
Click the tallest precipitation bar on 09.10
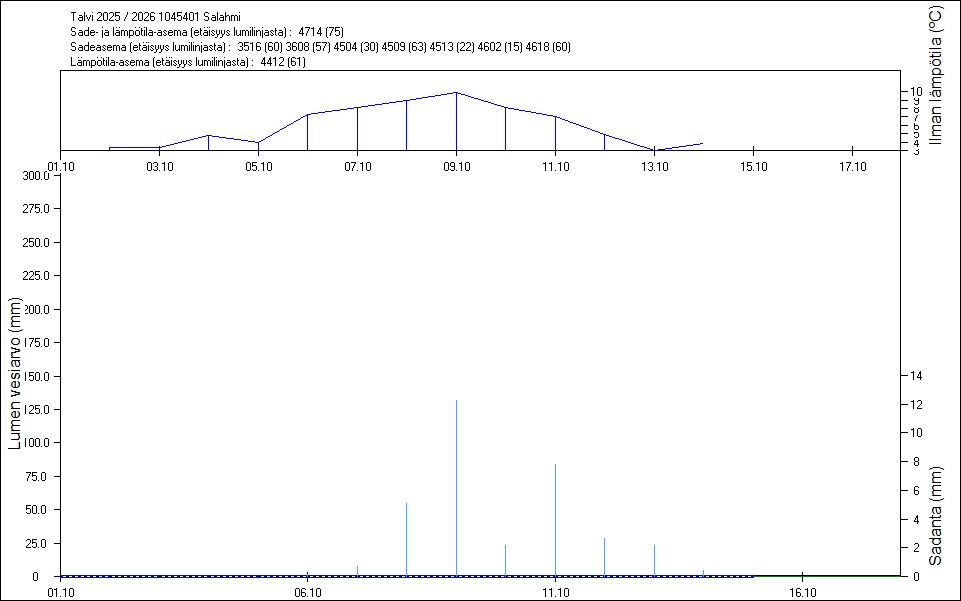tap(457, 488)
